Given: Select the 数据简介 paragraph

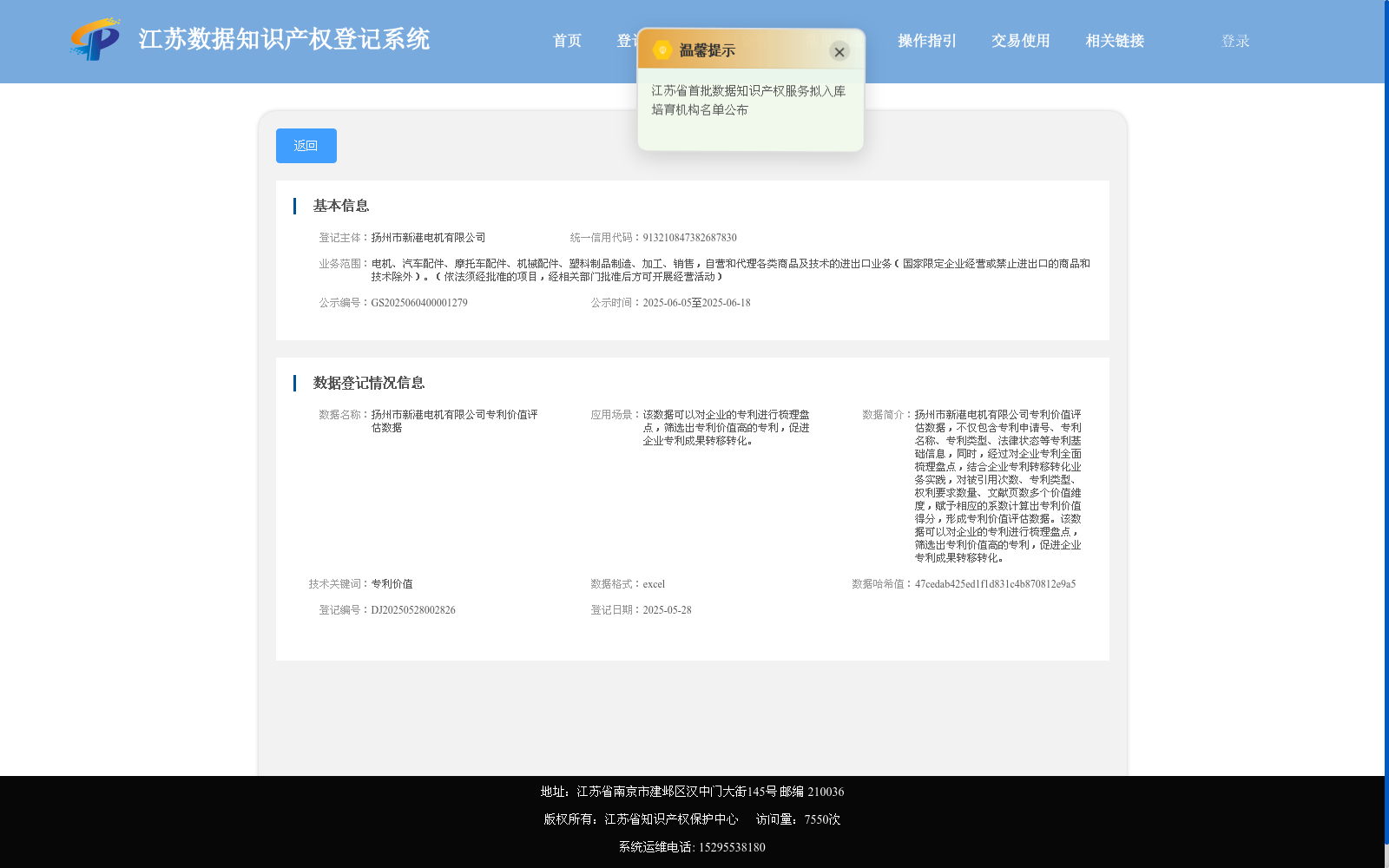Looking at the screenshot, I should [997, 486].
